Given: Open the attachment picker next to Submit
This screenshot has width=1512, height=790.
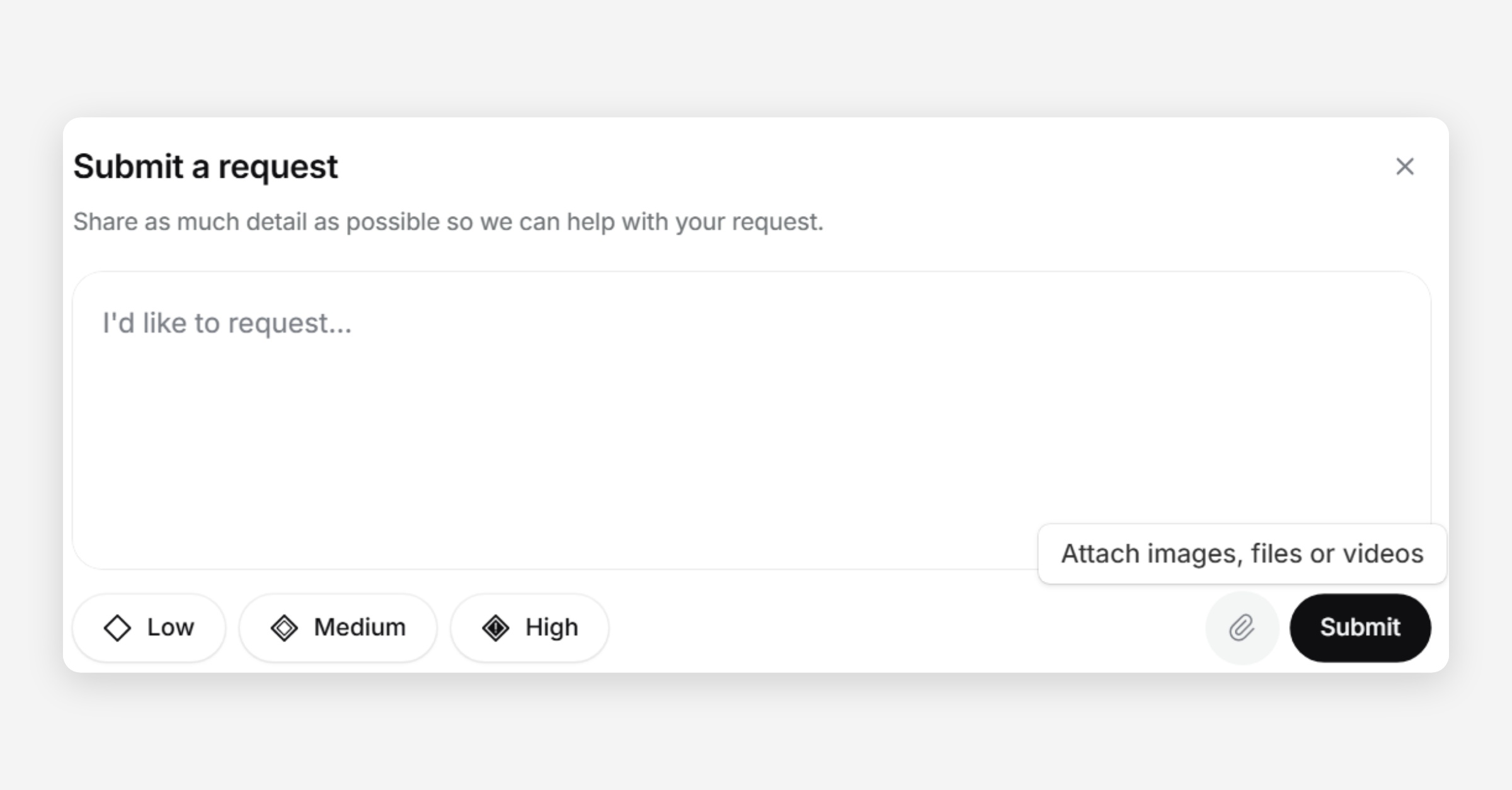Looking at the screenshot, I should tap(1242, 627).
